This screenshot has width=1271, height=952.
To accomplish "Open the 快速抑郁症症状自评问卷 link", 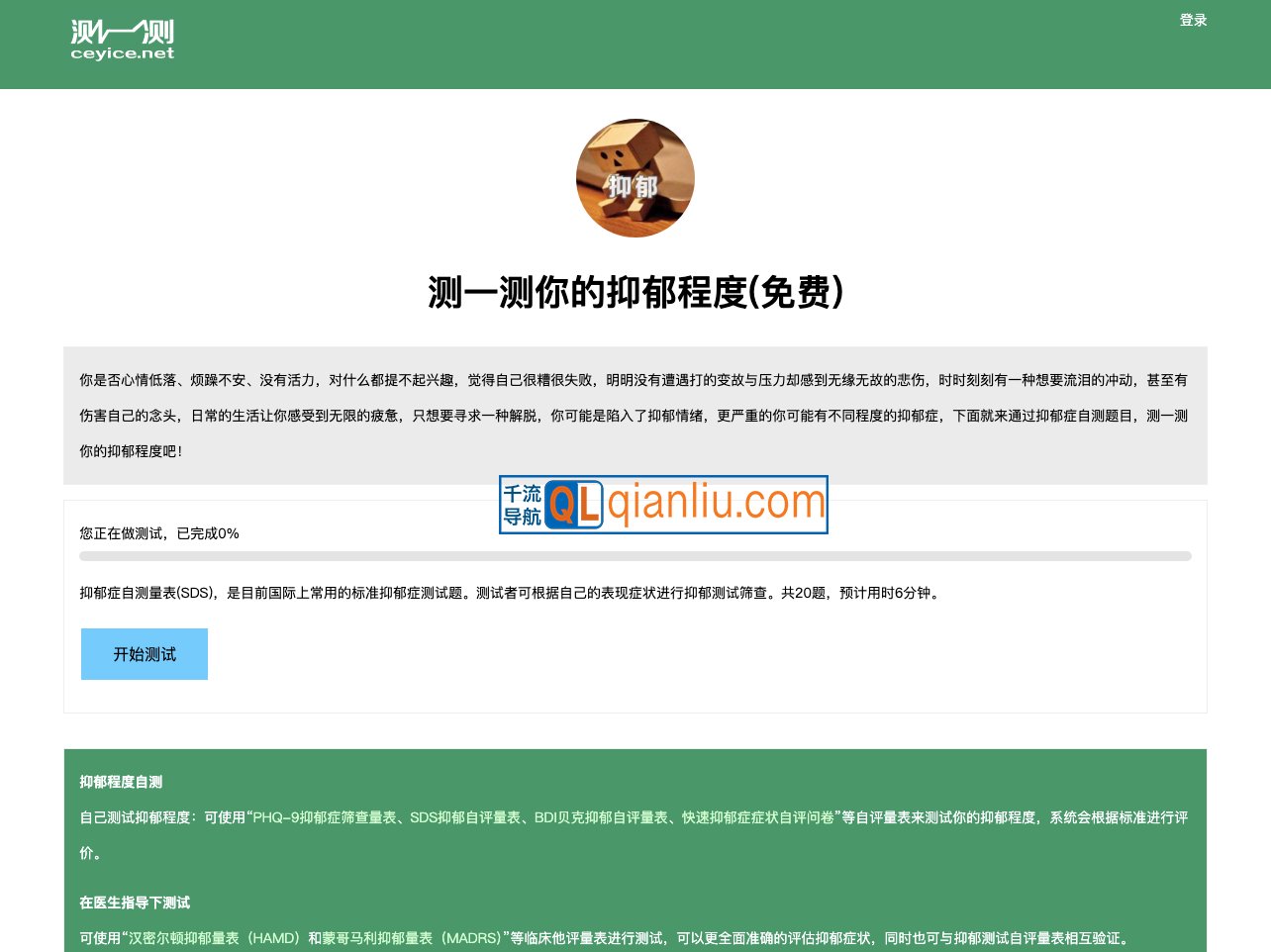I will click(758, 817).
